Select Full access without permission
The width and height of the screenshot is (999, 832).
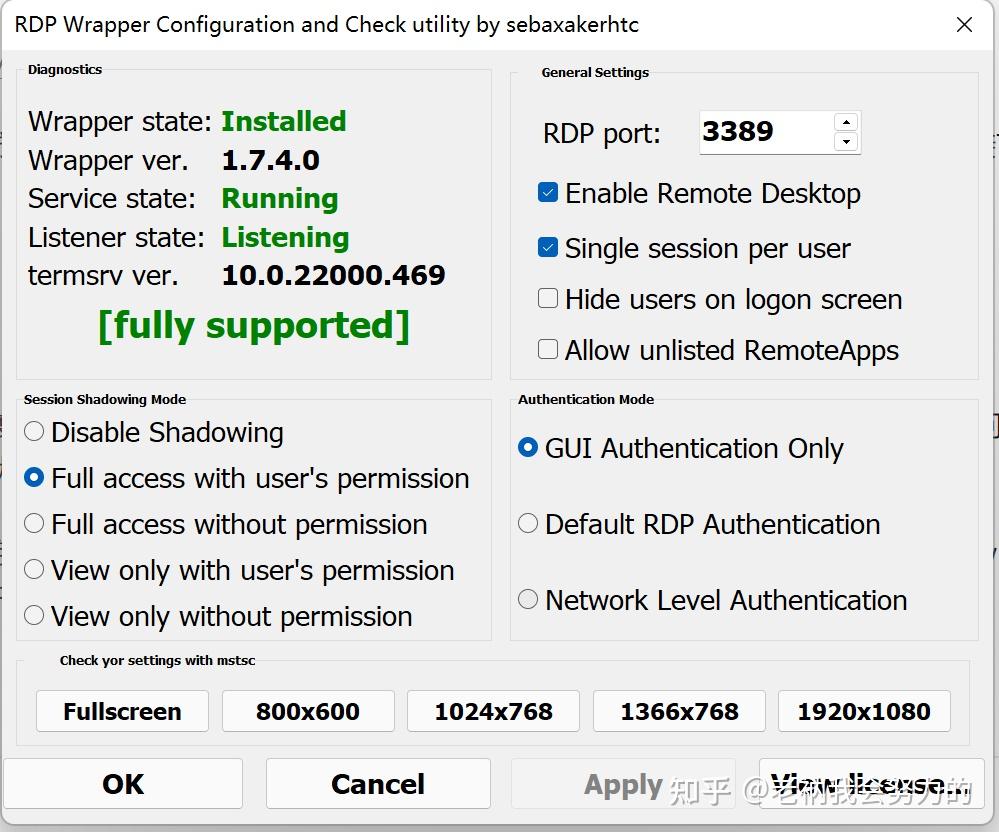(34, 524)
